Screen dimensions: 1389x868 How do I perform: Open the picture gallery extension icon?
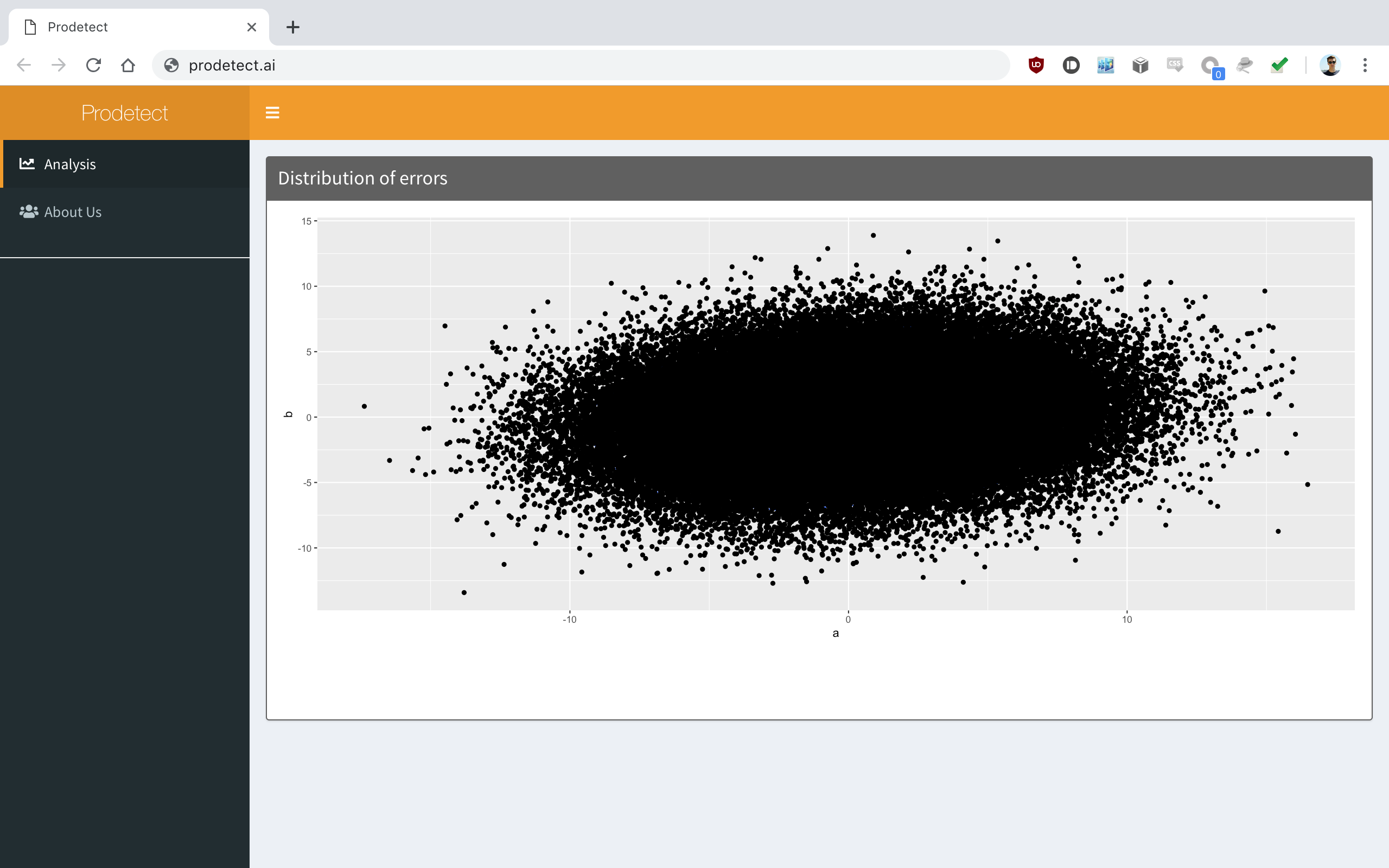(1105, 65)
